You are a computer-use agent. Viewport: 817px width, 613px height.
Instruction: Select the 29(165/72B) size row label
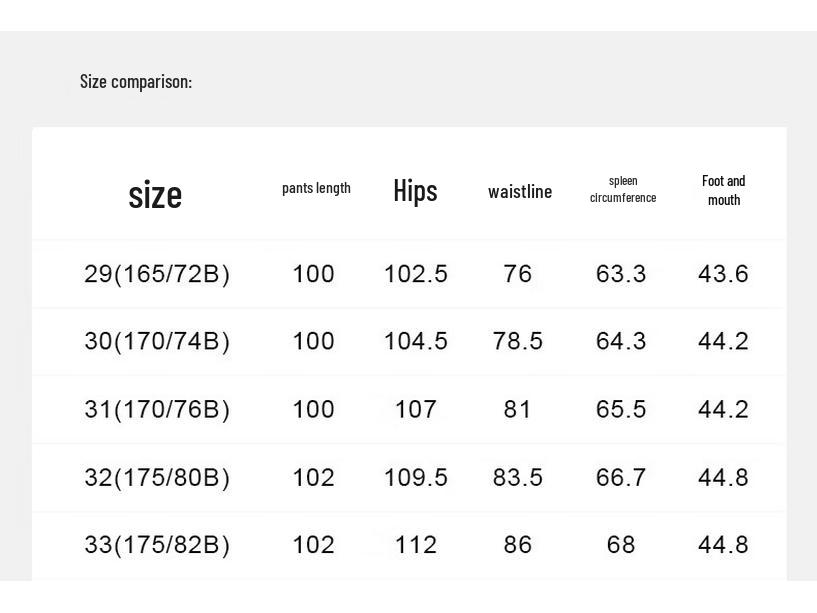(157, 274)
